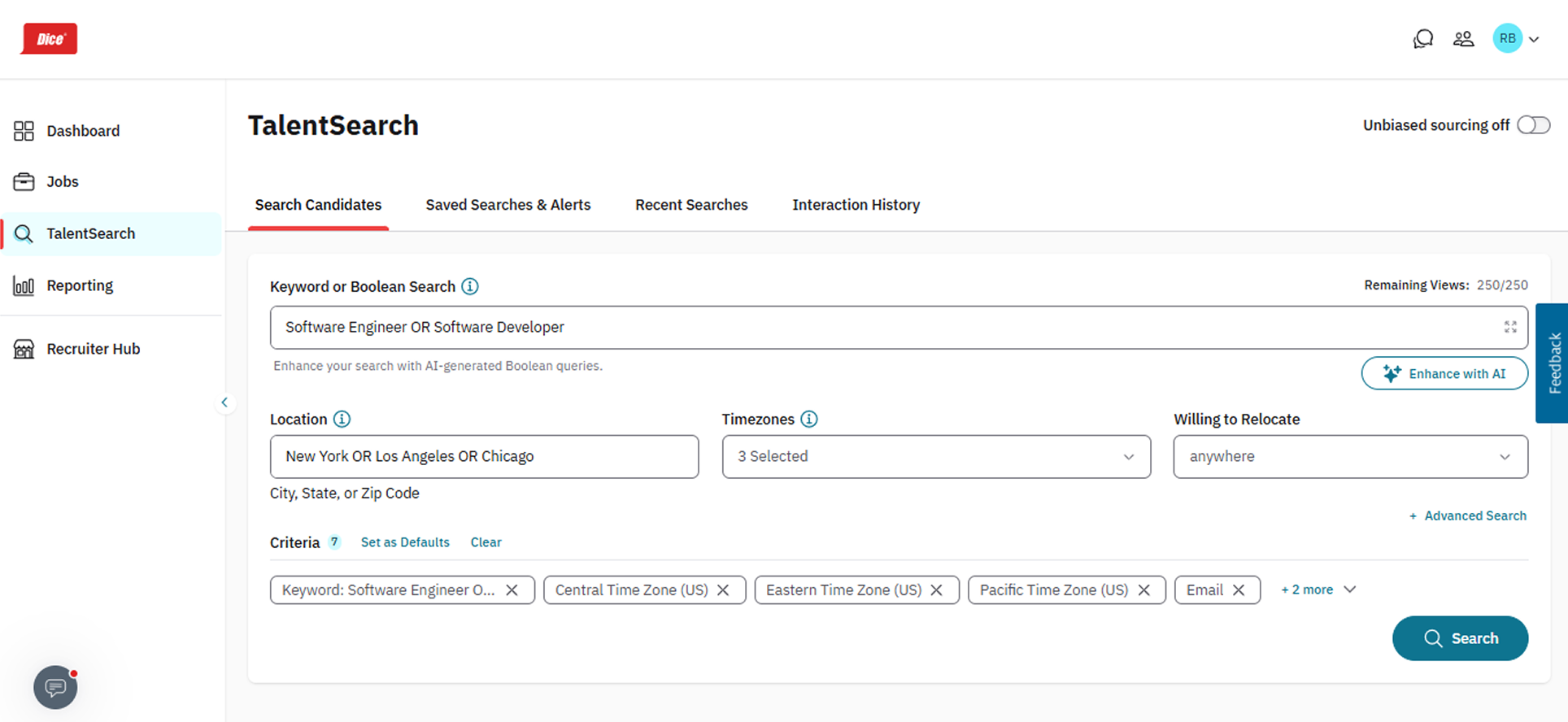1568x722 pixels.
Task: Open the Timezones dropdown
Action: 936,456
